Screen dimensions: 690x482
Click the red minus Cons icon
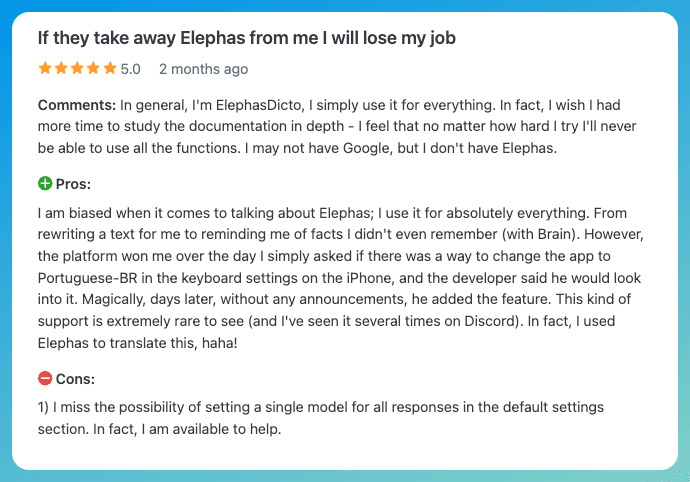coord(45,378)
